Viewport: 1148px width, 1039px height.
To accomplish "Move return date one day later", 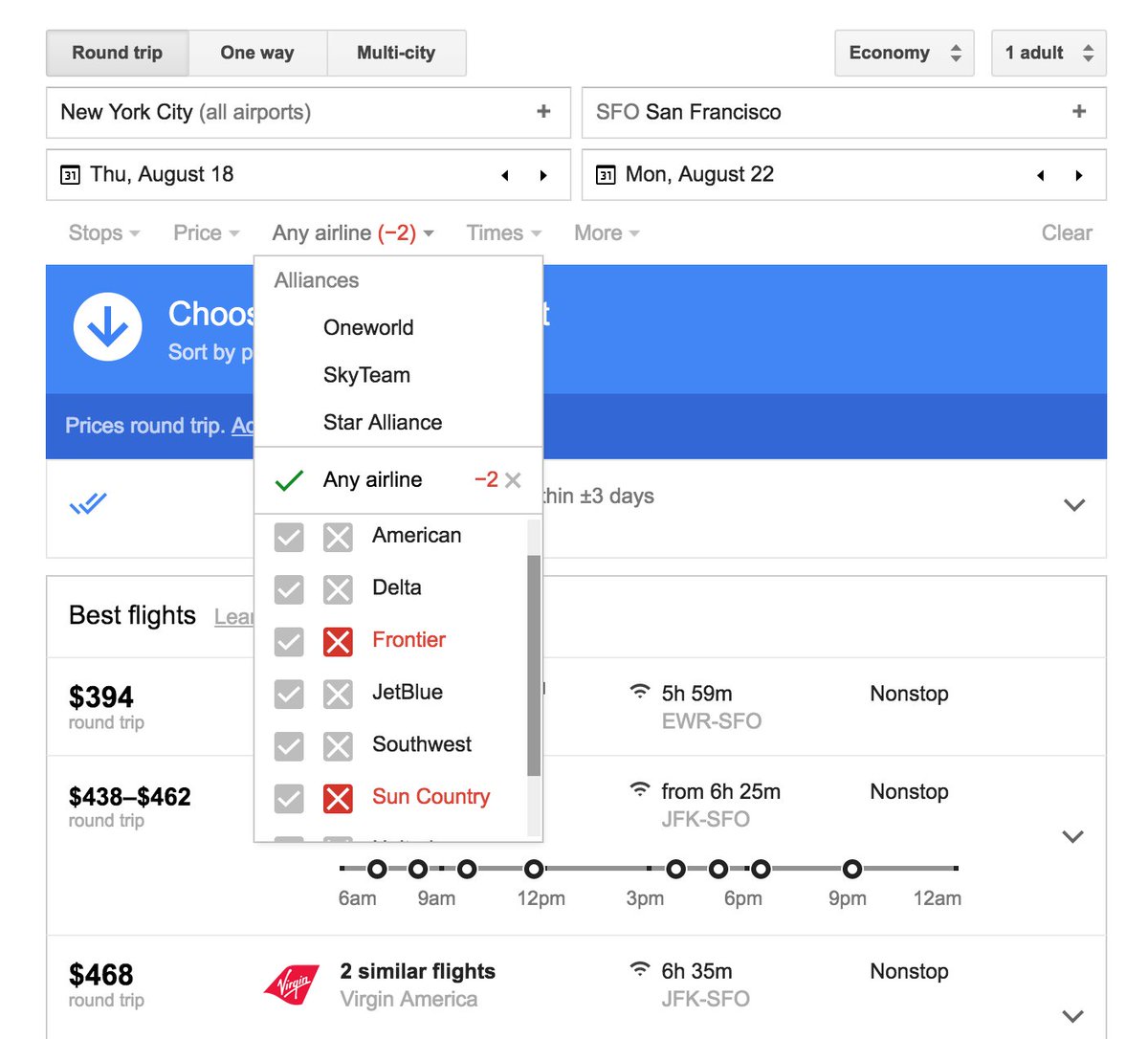I will 1079,175.
